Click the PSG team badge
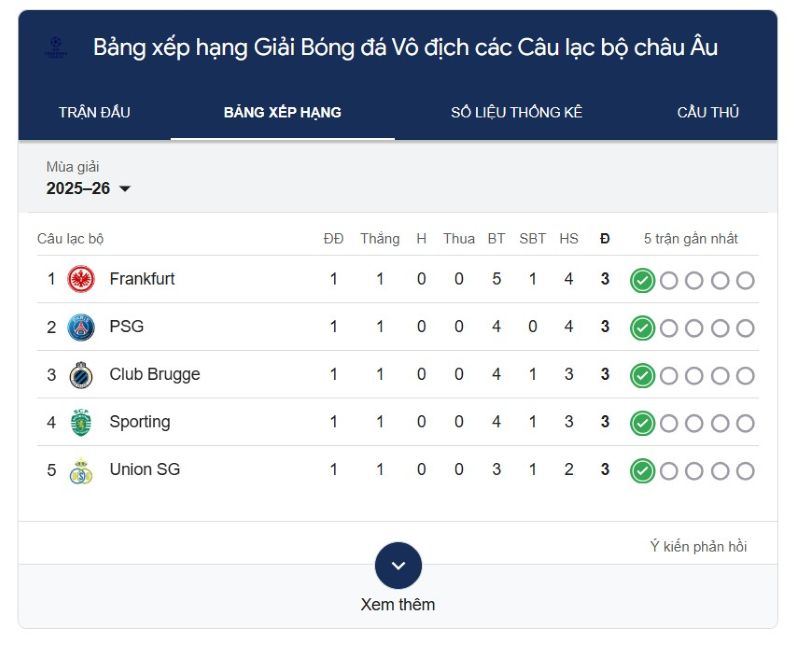Screen dimensions: 800x646 pyautogui.click(x=80, y=327)
